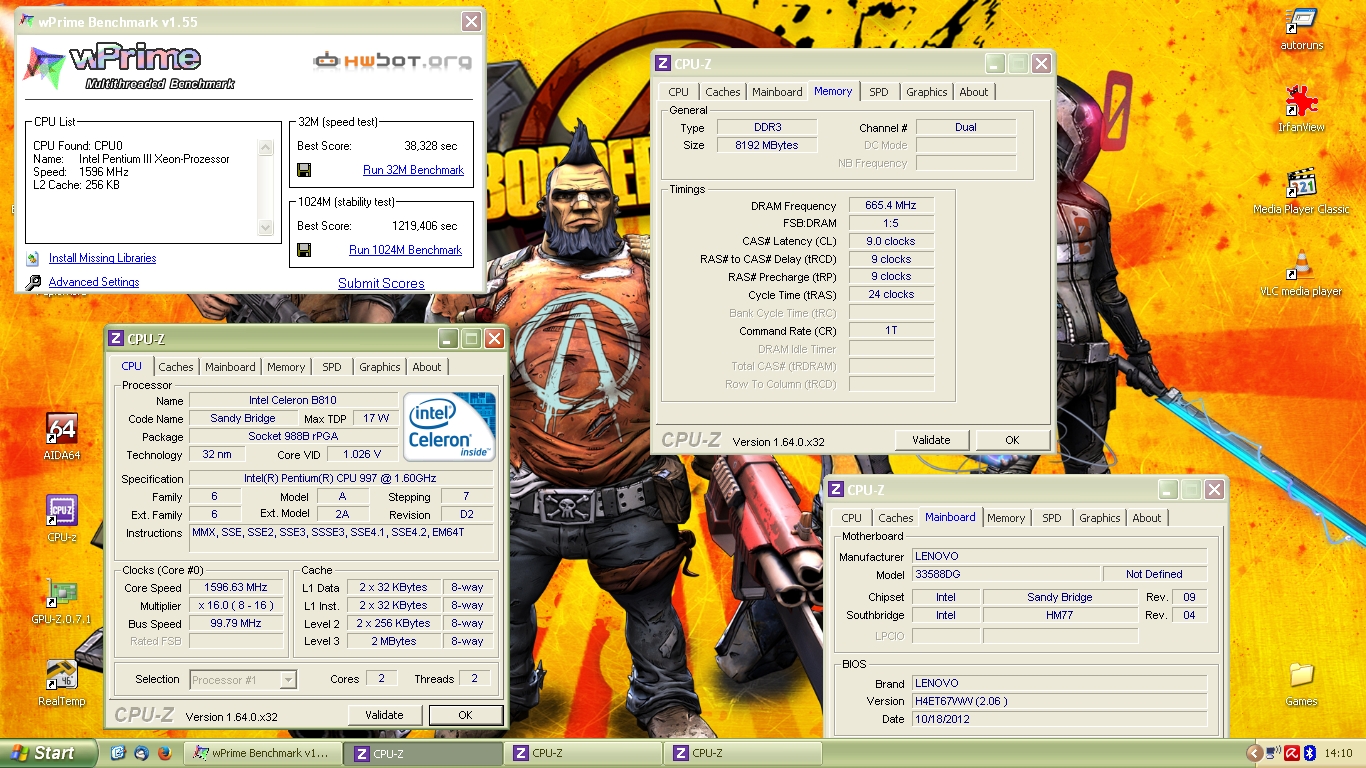Click the Intel Celeron inside logo in CPU-Z
Screen dimensions: 1366x768
[x=449, y=426]
